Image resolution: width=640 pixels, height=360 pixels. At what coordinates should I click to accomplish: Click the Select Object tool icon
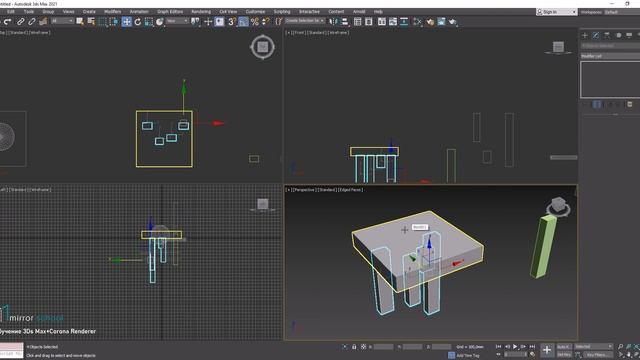point(80,22)
